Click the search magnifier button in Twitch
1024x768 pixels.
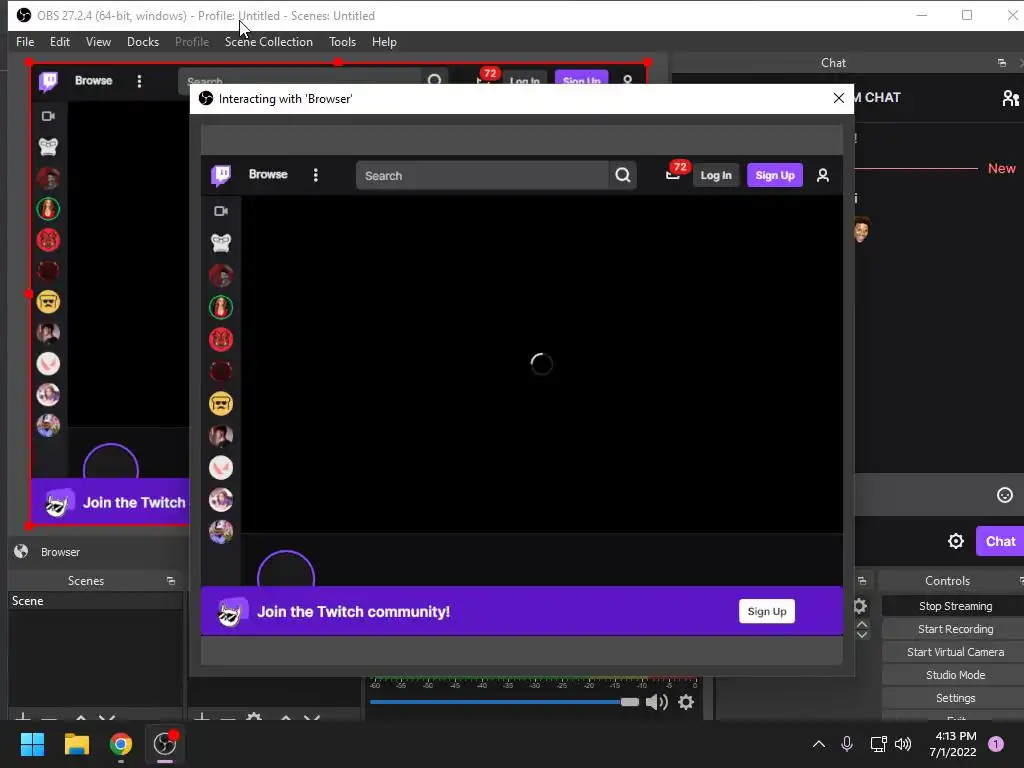point(623,175)
